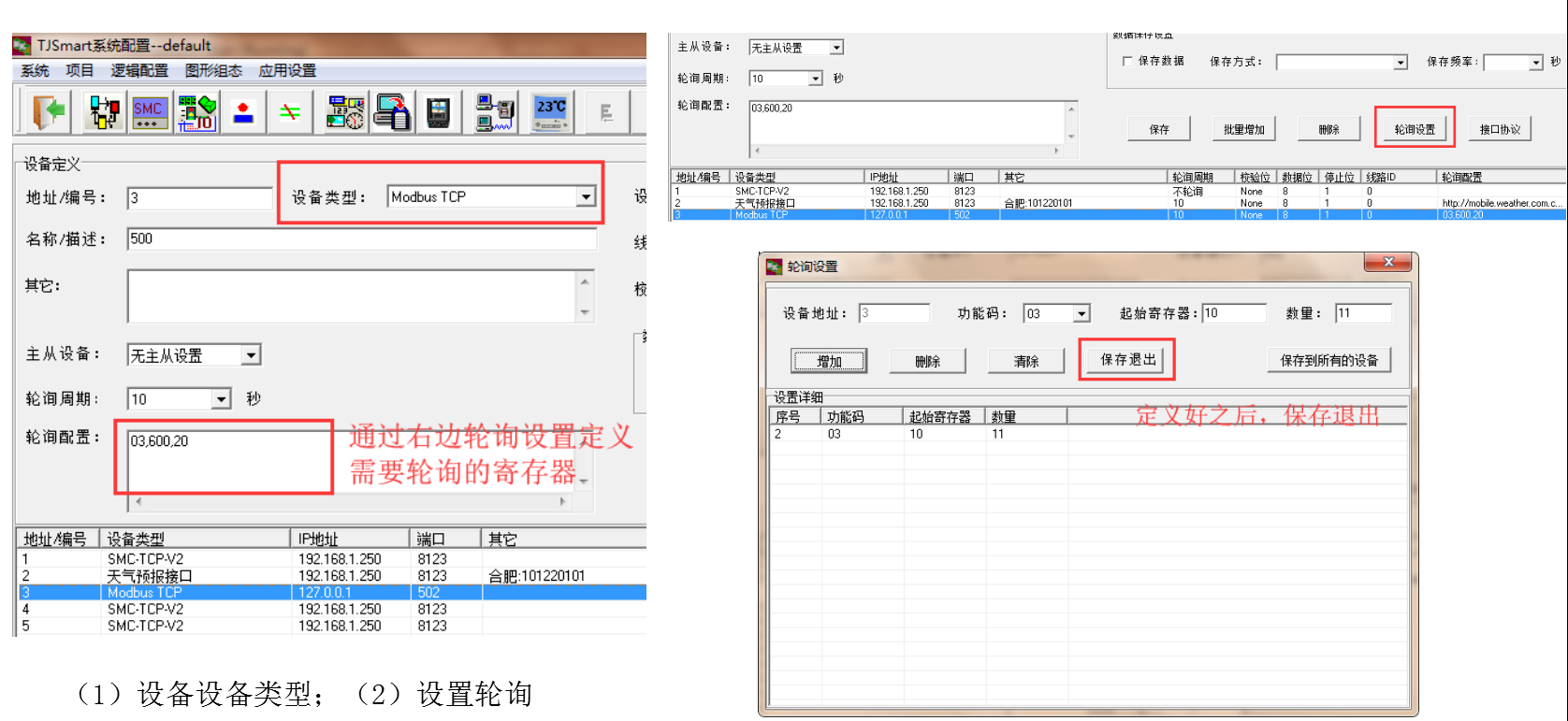Enable the 保存数据 checkbox
Image resolution: width=1568 pixels, height=721 pixels.
click(x=1127, y=62)
